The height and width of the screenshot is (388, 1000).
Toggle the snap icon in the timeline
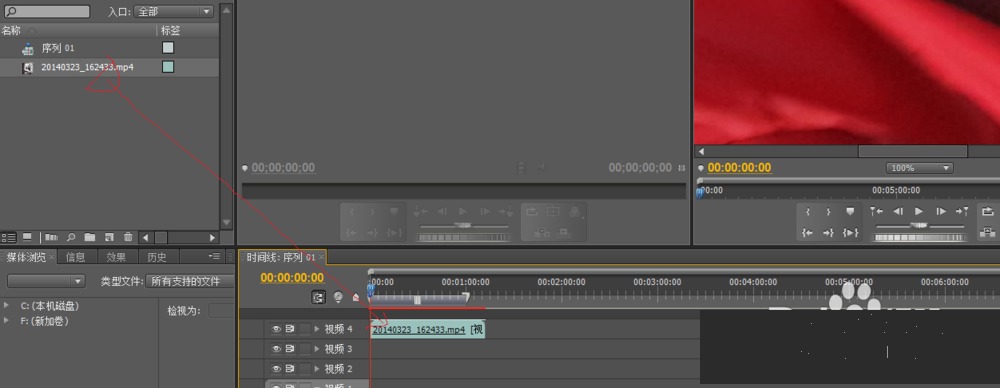[318, 297]
